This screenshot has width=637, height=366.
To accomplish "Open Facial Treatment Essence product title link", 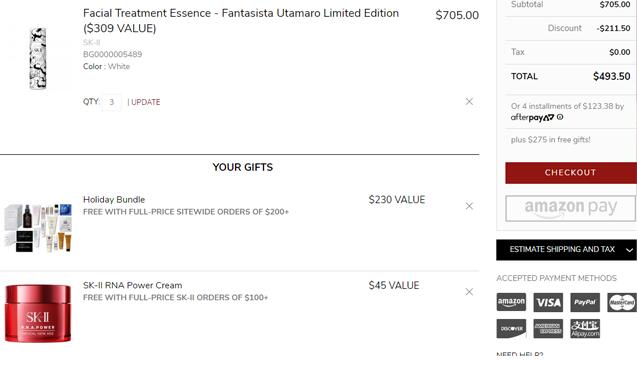I will click(241, 21).
